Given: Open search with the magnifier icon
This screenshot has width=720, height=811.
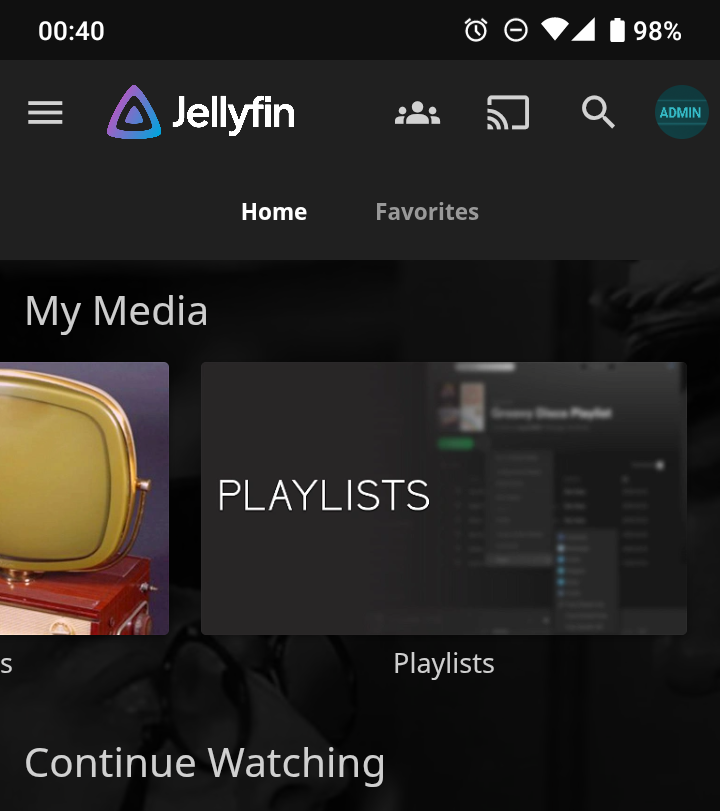Looking at the screenshot, I should (x=598, y=113).
